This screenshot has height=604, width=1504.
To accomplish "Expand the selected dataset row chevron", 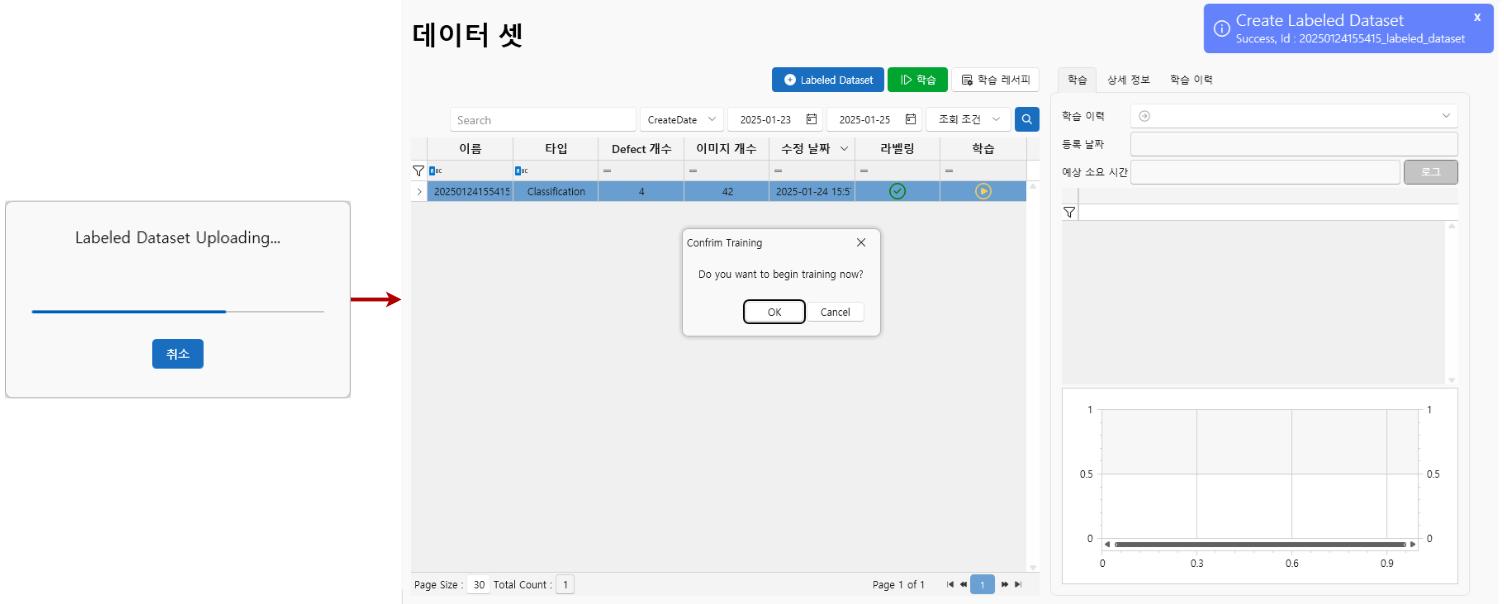I will 419,191.
